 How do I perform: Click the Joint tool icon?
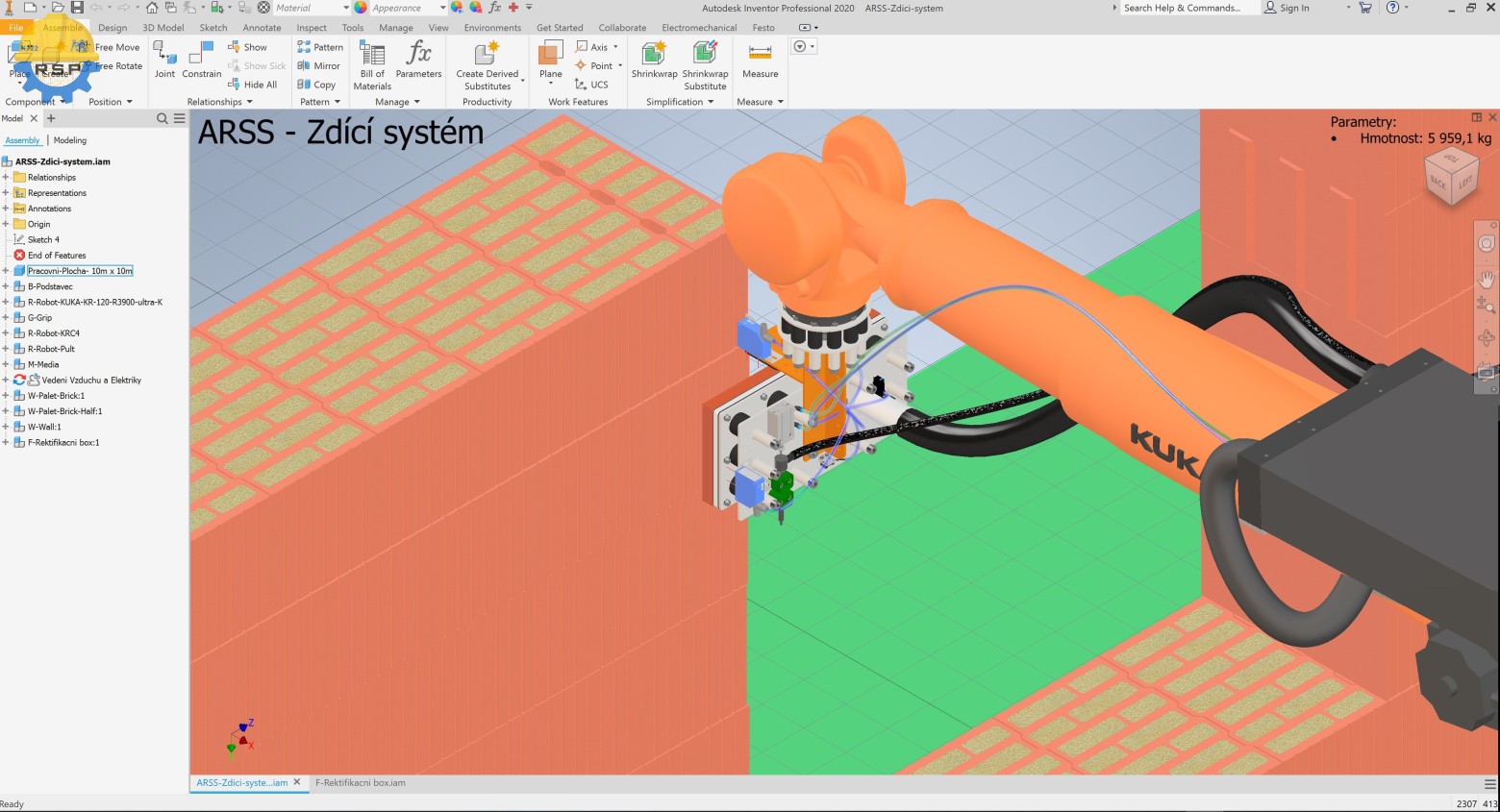click(x=165, y=60)
